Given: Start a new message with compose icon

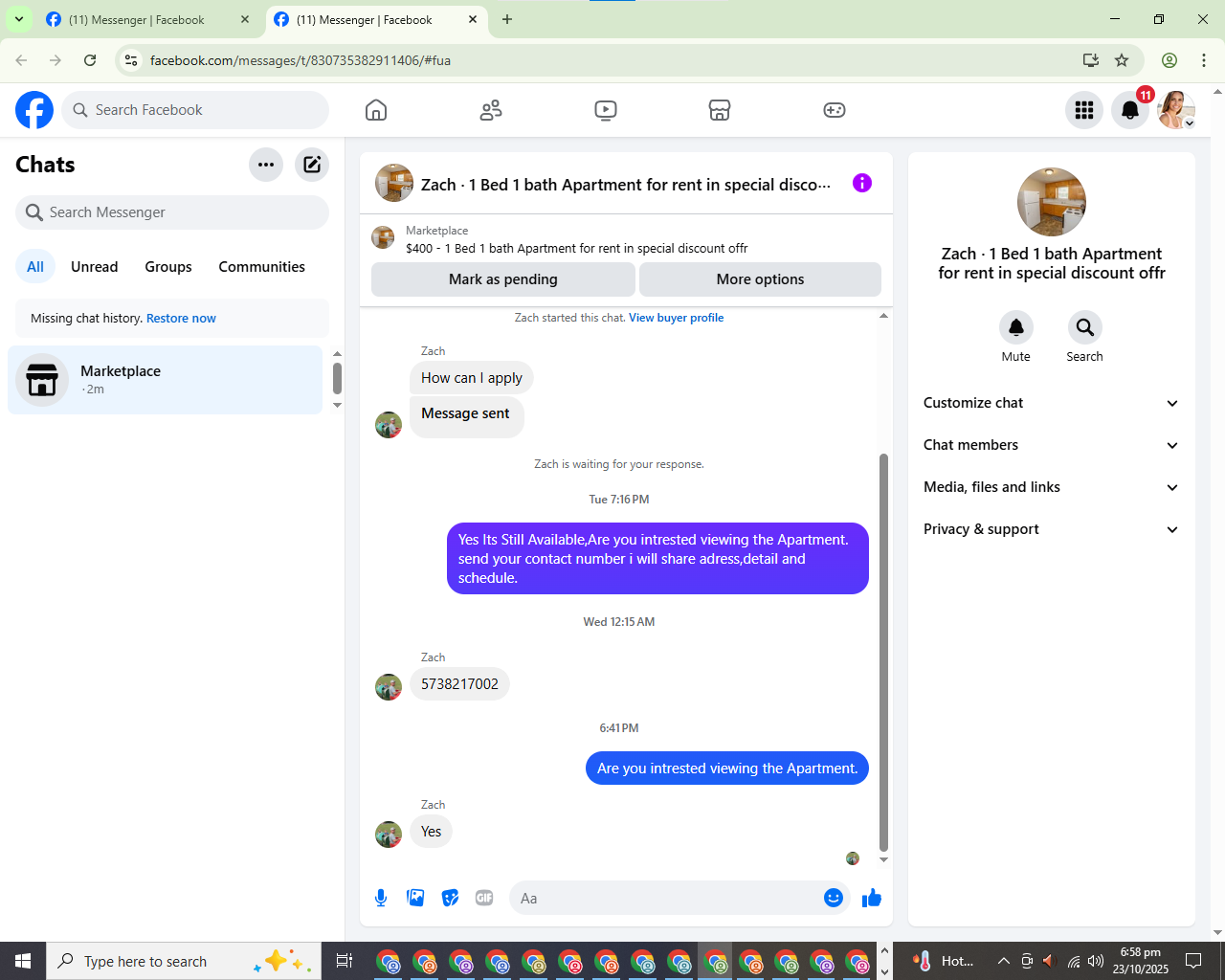Looking at the screenshot, I should coord(312,165).
